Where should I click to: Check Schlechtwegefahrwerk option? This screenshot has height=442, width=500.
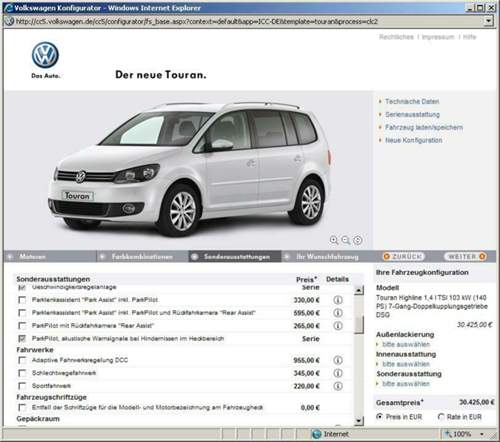(x=22, y=373)
